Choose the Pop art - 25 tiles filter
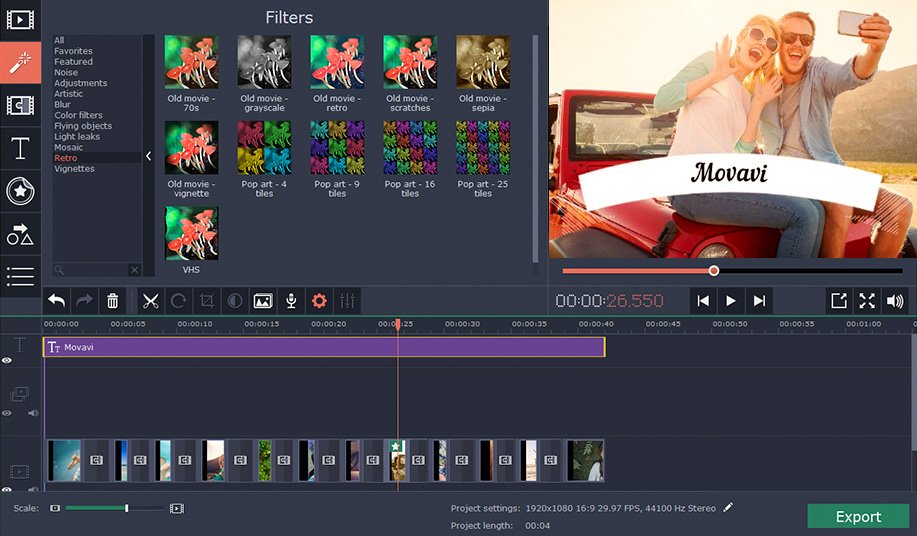The height and width of the screenshot is (536, 917). [x=483, y=148]
